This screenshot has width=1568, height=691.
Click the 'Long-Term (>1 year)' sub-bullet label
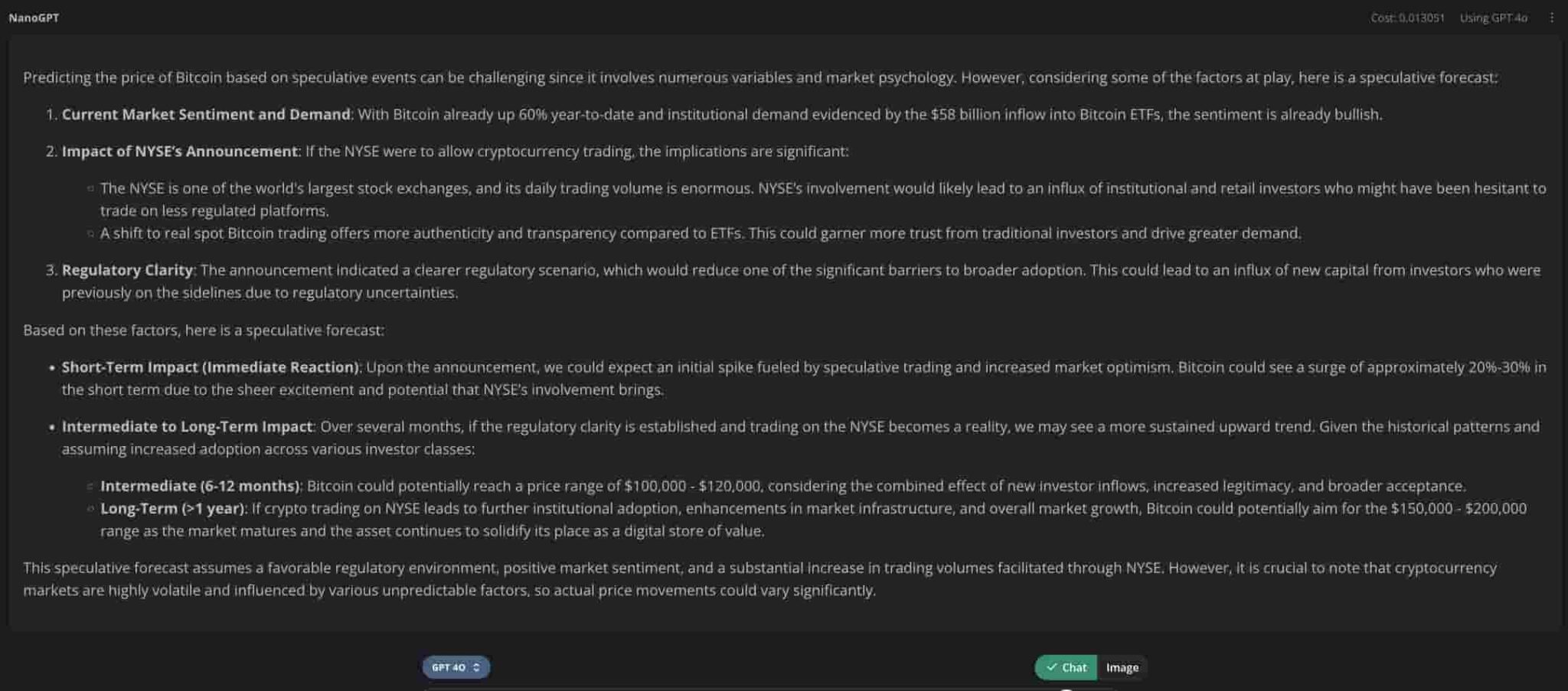(x=172, y=509)
